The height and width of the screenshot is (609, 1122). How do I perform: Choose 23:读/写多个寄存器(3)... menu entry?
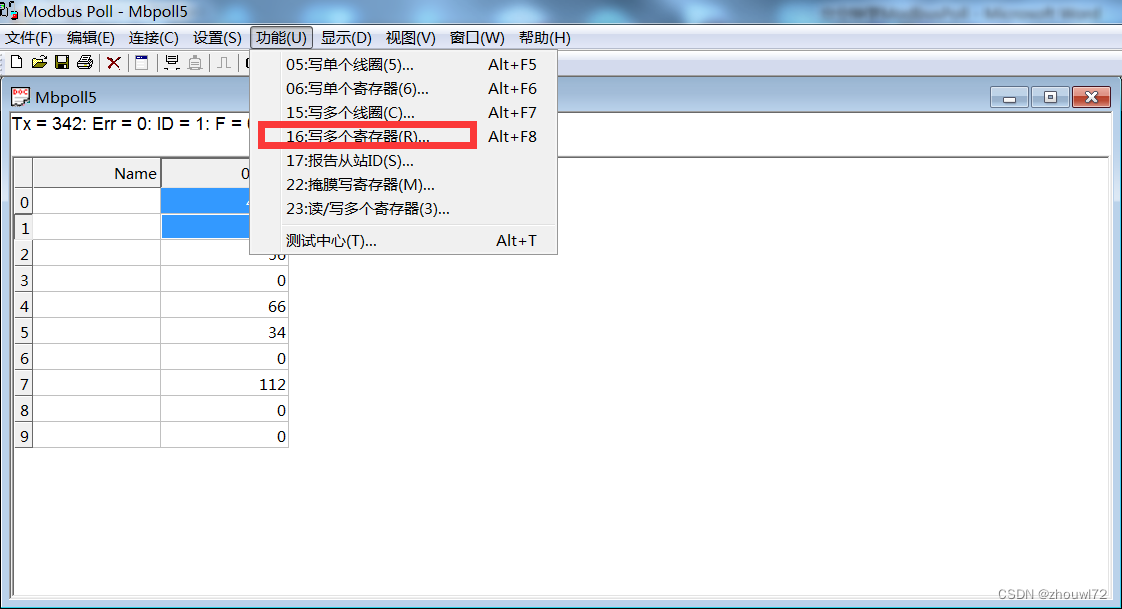(x=404, y=208)
